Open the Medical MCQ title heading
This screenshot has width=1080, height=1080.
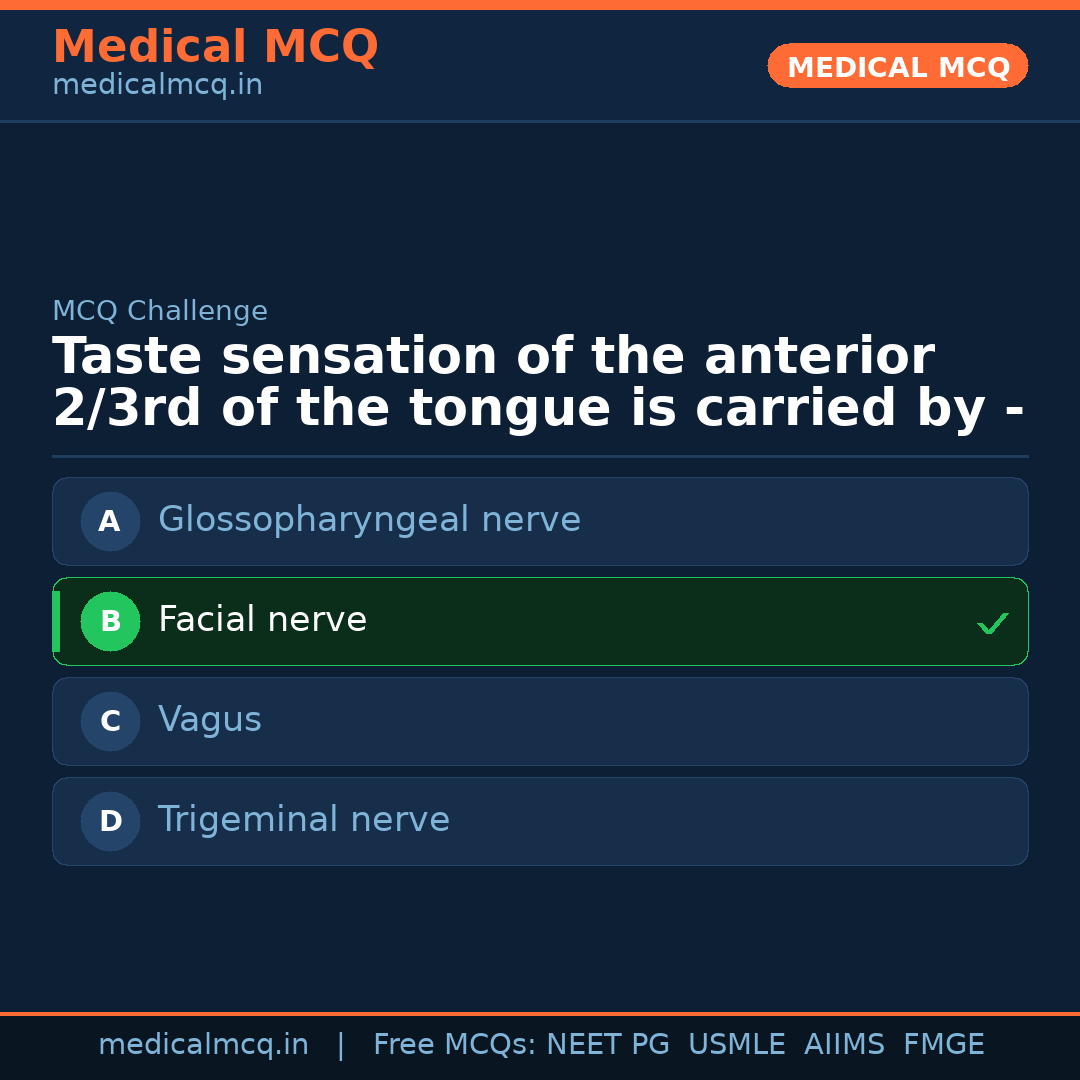coord(215,47)
